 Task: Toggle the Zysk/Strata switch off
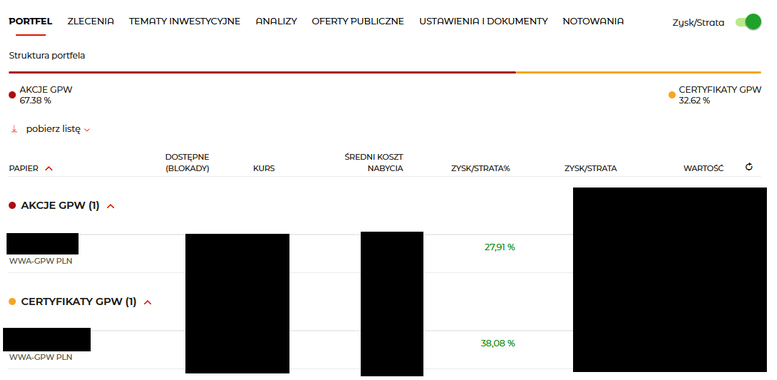click(748, 22)
